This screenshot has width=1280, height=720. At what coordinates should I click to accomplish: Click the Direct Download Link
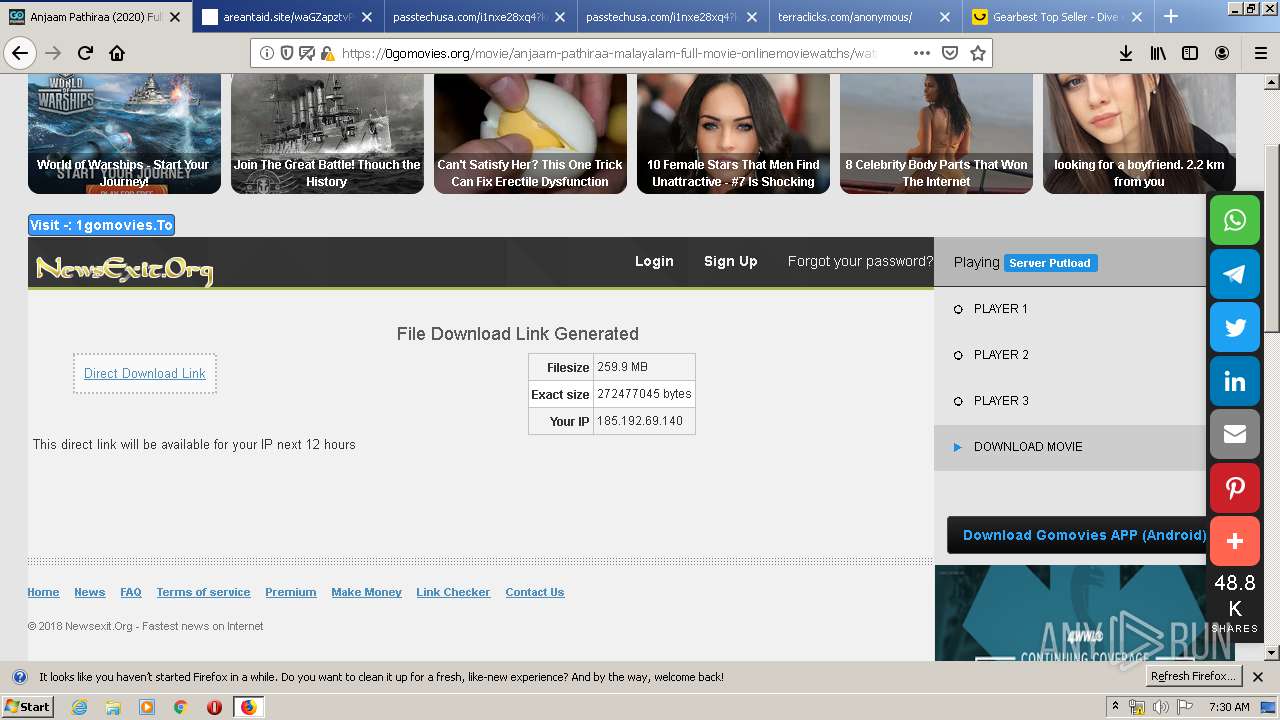[145, 374]
